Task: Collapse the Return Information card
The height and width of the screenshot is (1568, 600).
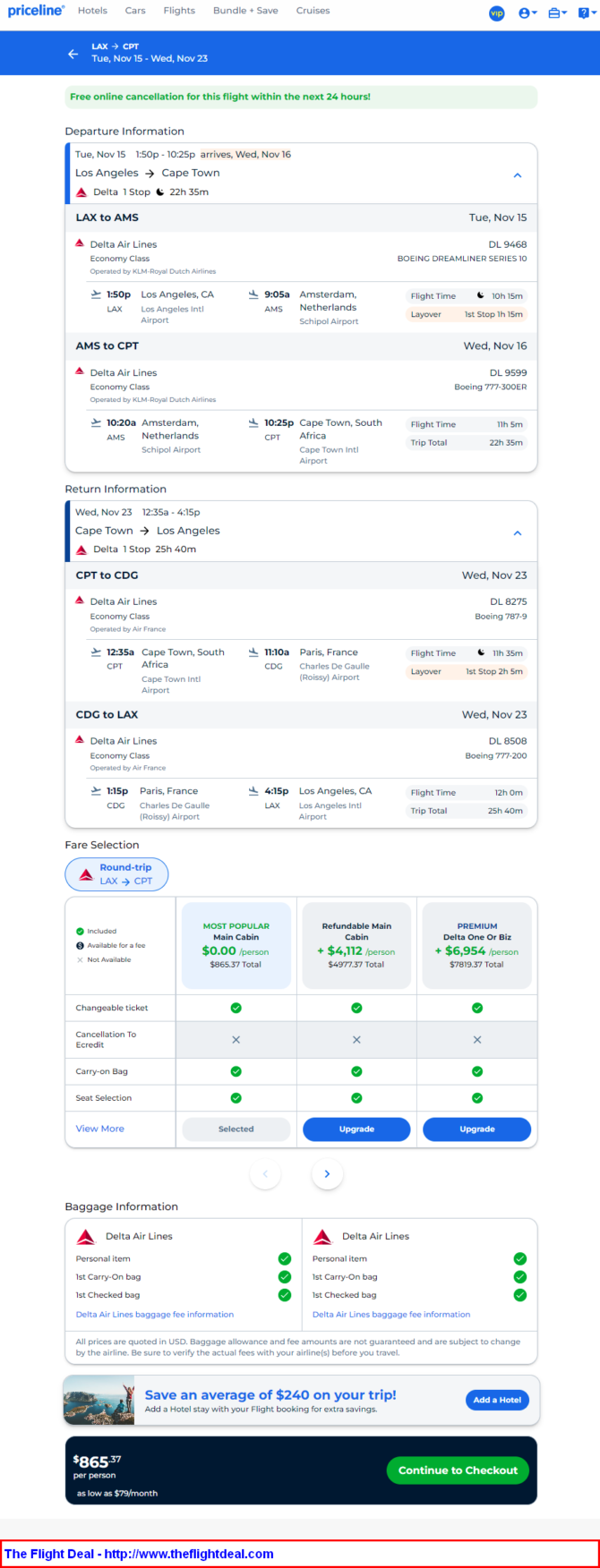Action: (x=517, y=533)
